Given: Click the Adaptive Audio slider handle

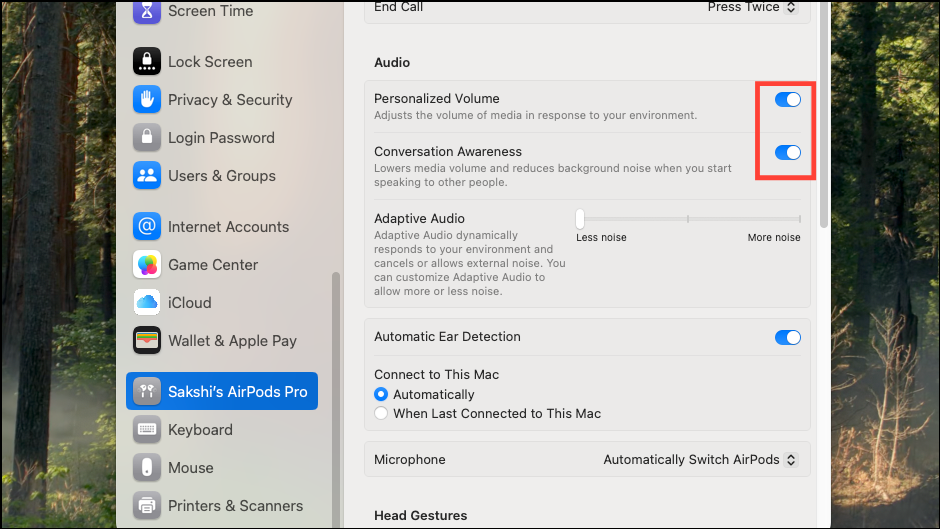Looking at the screenshot, I should [x=580, y=219].
